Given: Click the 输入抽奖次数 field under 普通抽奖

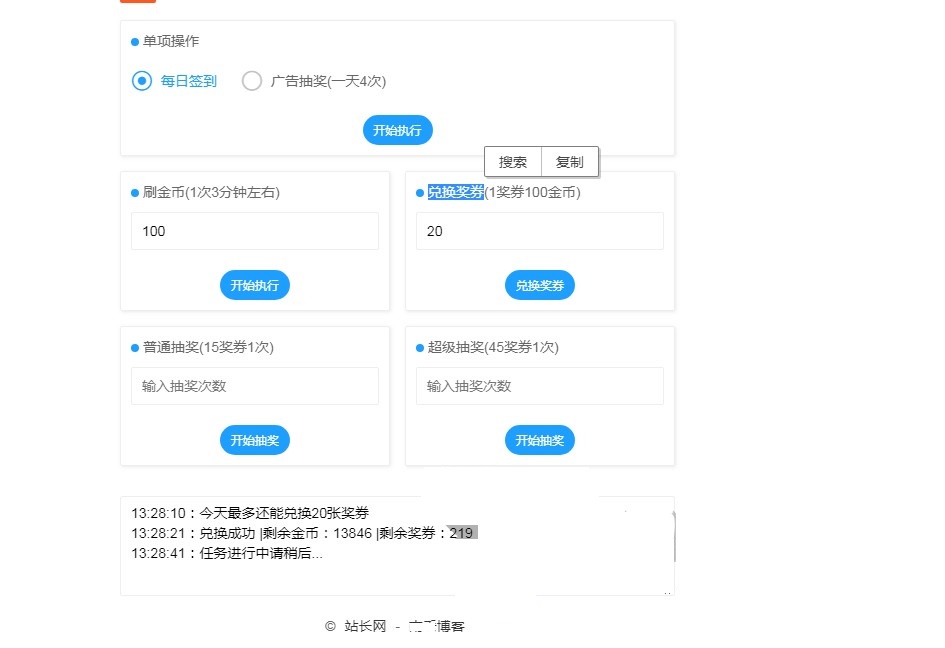Looking at the screenshot, I should tap(254, 386).
